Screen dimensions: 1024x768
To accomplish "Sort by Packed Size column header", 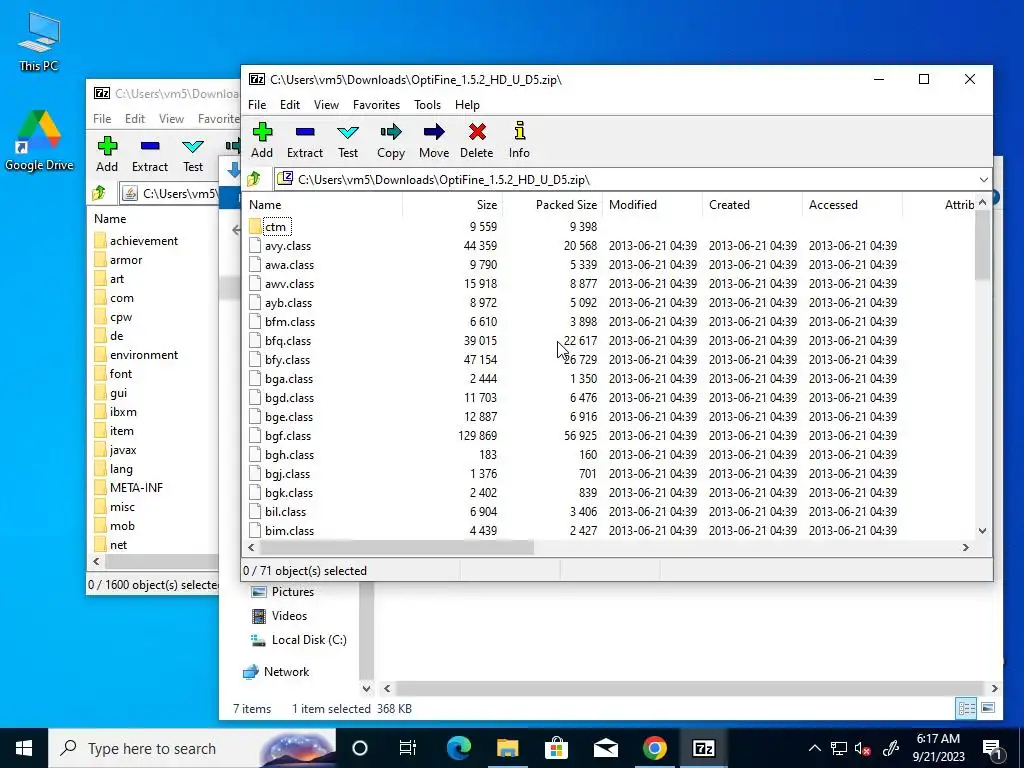I will (552, 204).
